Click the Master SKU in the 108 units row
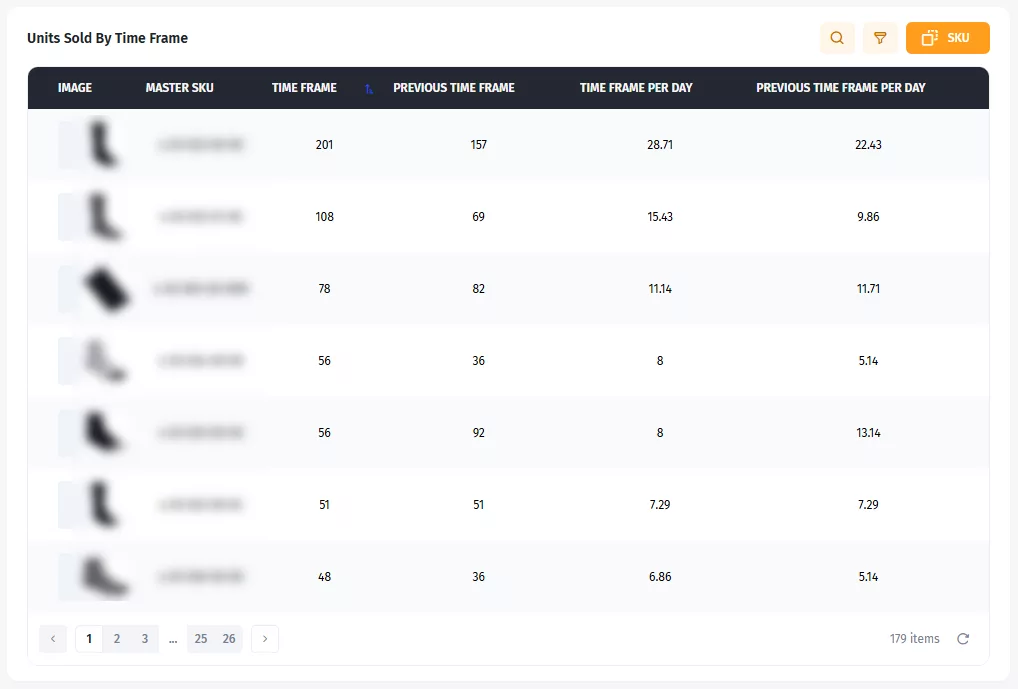The width and height of the screenshot is (1018, 689). [x=200, y=217]
